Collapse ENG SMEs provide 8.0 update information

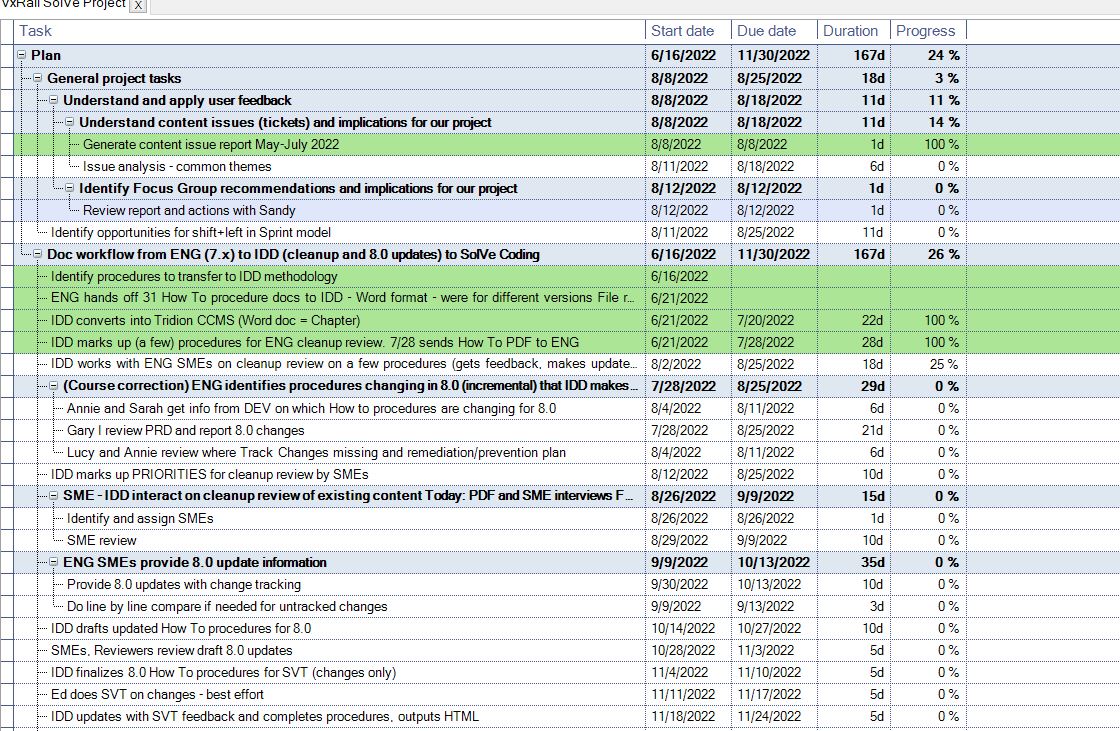[x=54, y=562]
